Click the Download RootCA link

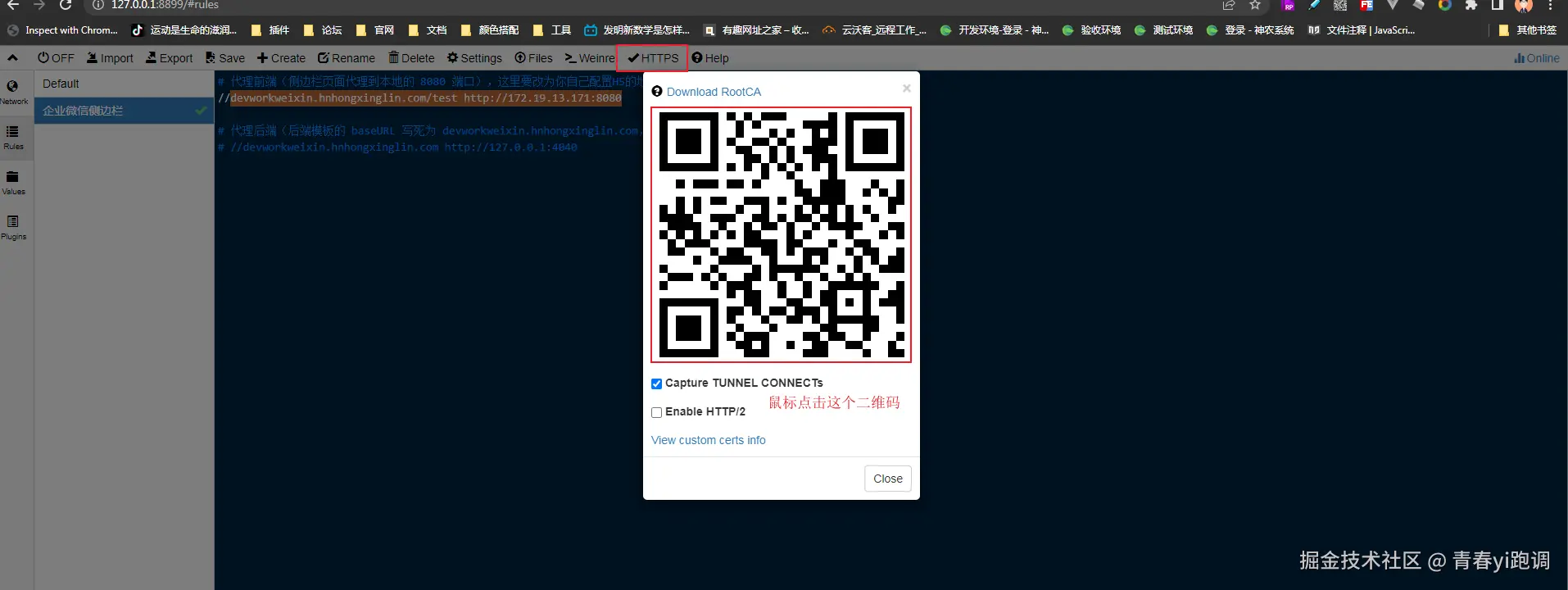pyautogui.click(x=714, y=92)
